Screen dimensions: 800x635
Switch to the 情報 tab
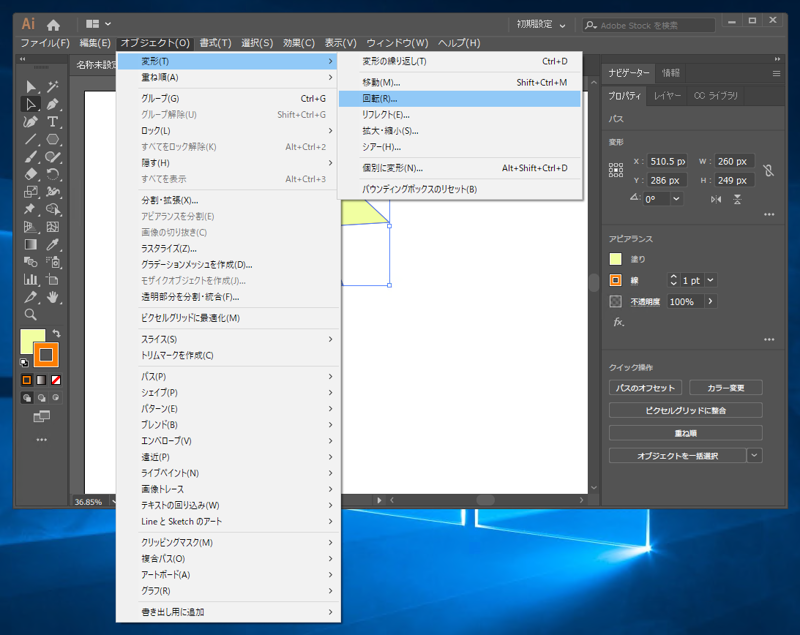click(x=670, y=73)
